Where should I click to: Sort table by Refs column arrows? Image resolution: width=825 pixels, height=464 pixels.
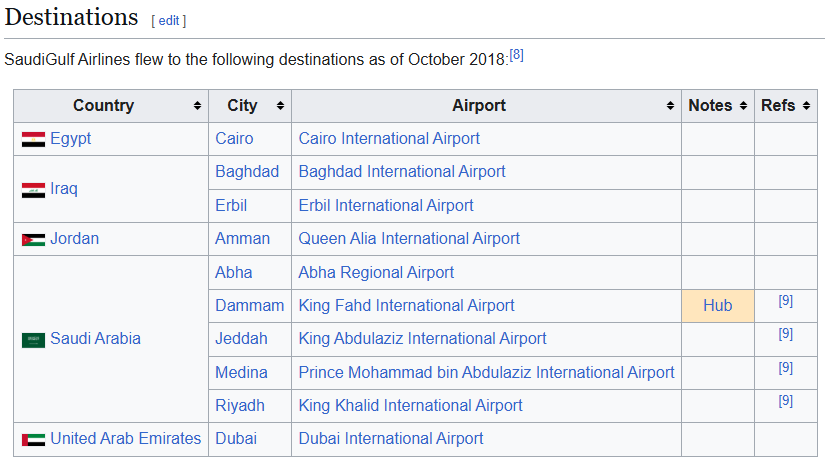[806, 106]
